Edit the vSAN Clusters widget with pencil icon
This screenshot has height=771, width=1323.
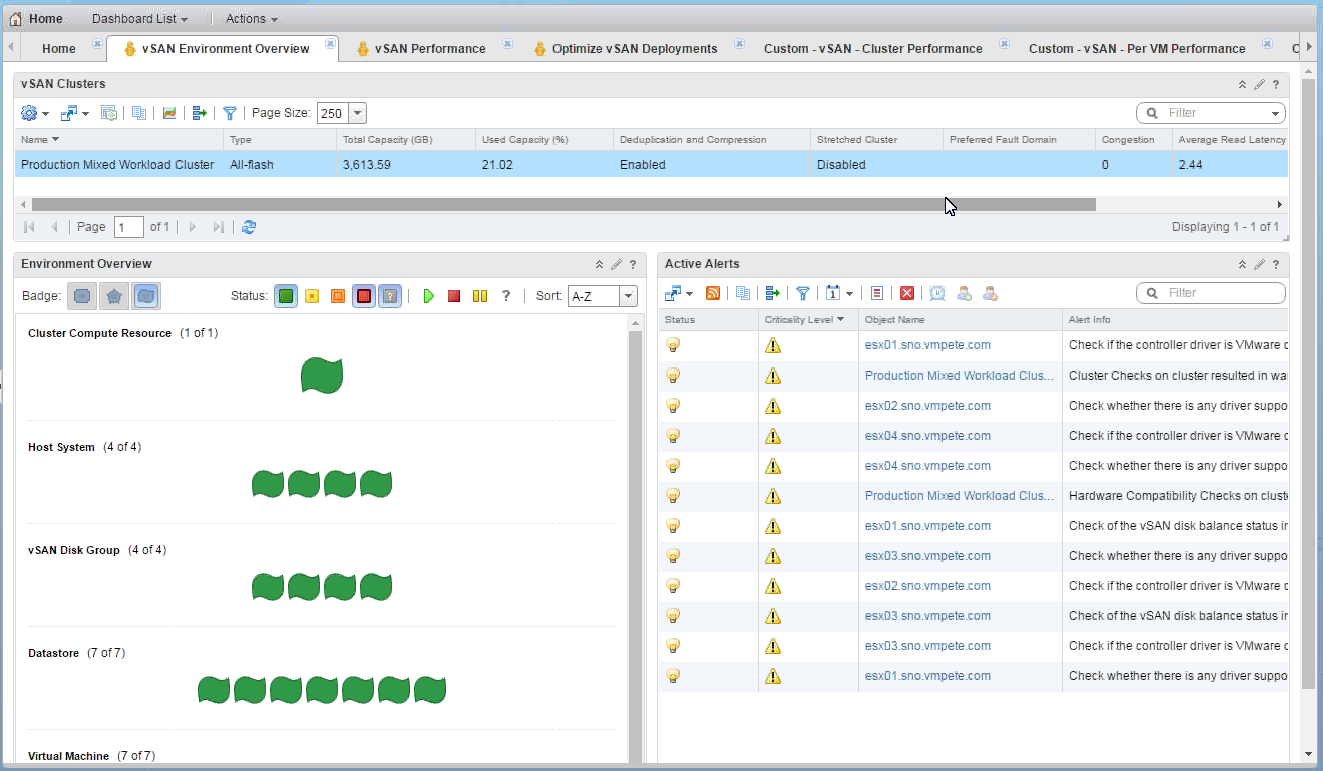pos(1259,84)
